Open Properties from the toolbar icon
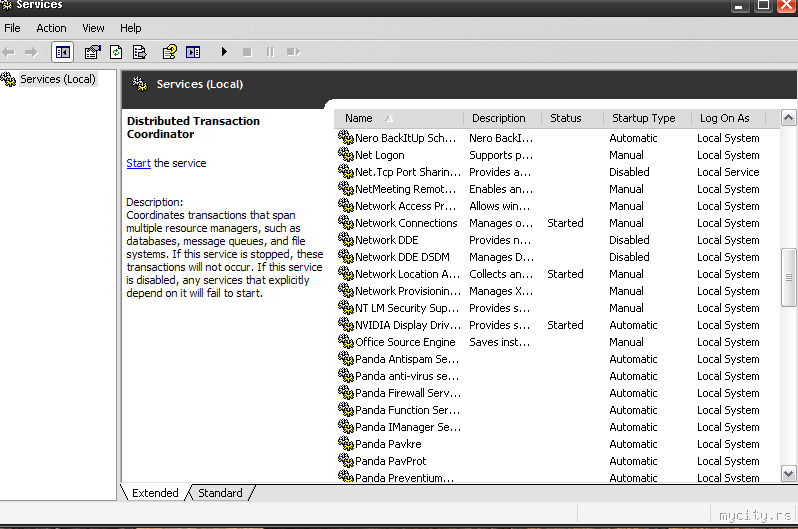This screenshot has height=529, width=798. [93, 52]
